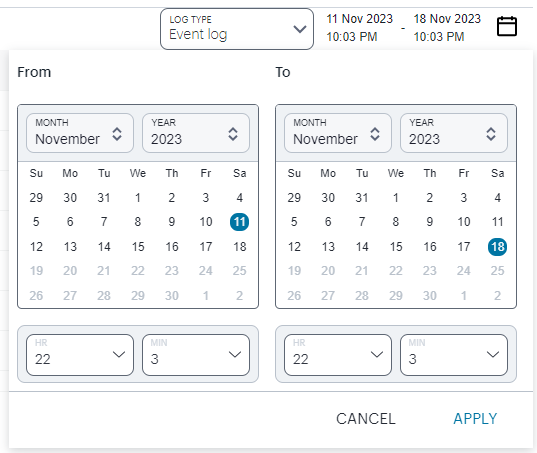
Task: Pick day 7 in From calendar
Action: (x=104, y=222)
